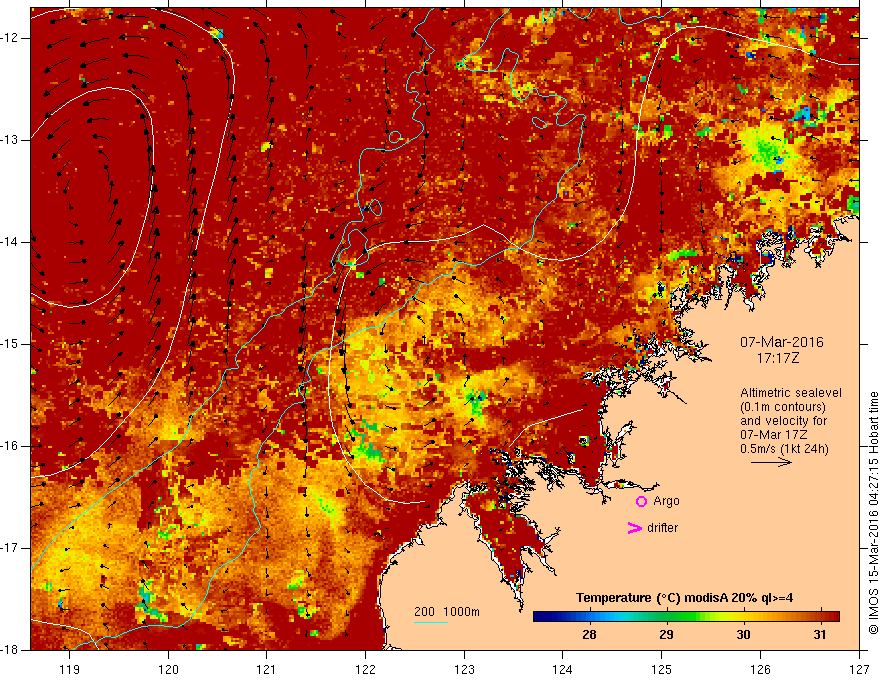The width and height of the screenshot is (880, 680).
Task: Click the 124 longitude axis label
Action: [563, 669]
